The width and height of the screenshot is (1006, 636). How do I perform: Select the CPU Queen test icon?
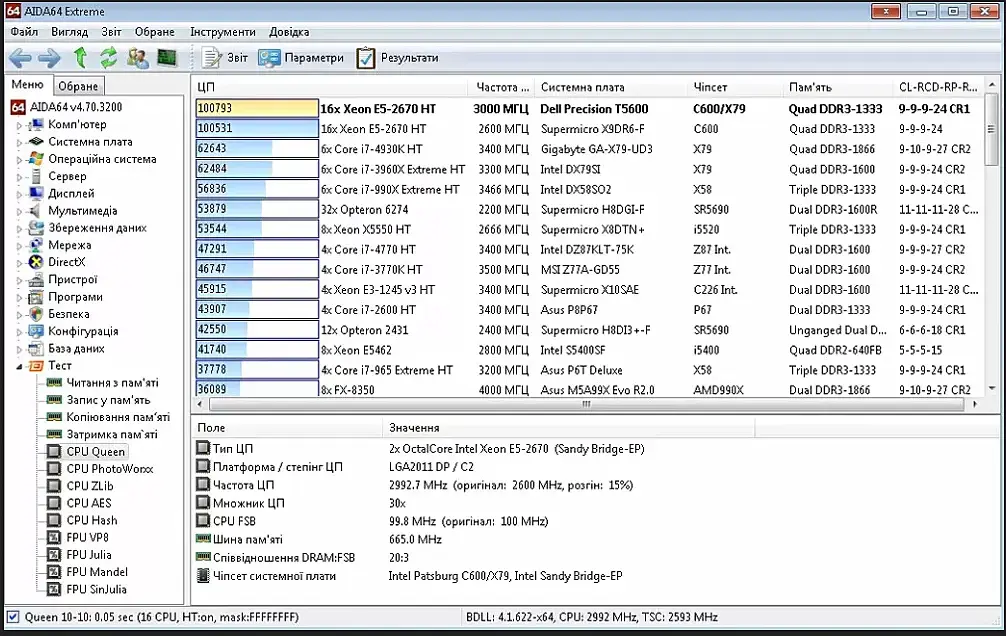(x=55, y=452)
